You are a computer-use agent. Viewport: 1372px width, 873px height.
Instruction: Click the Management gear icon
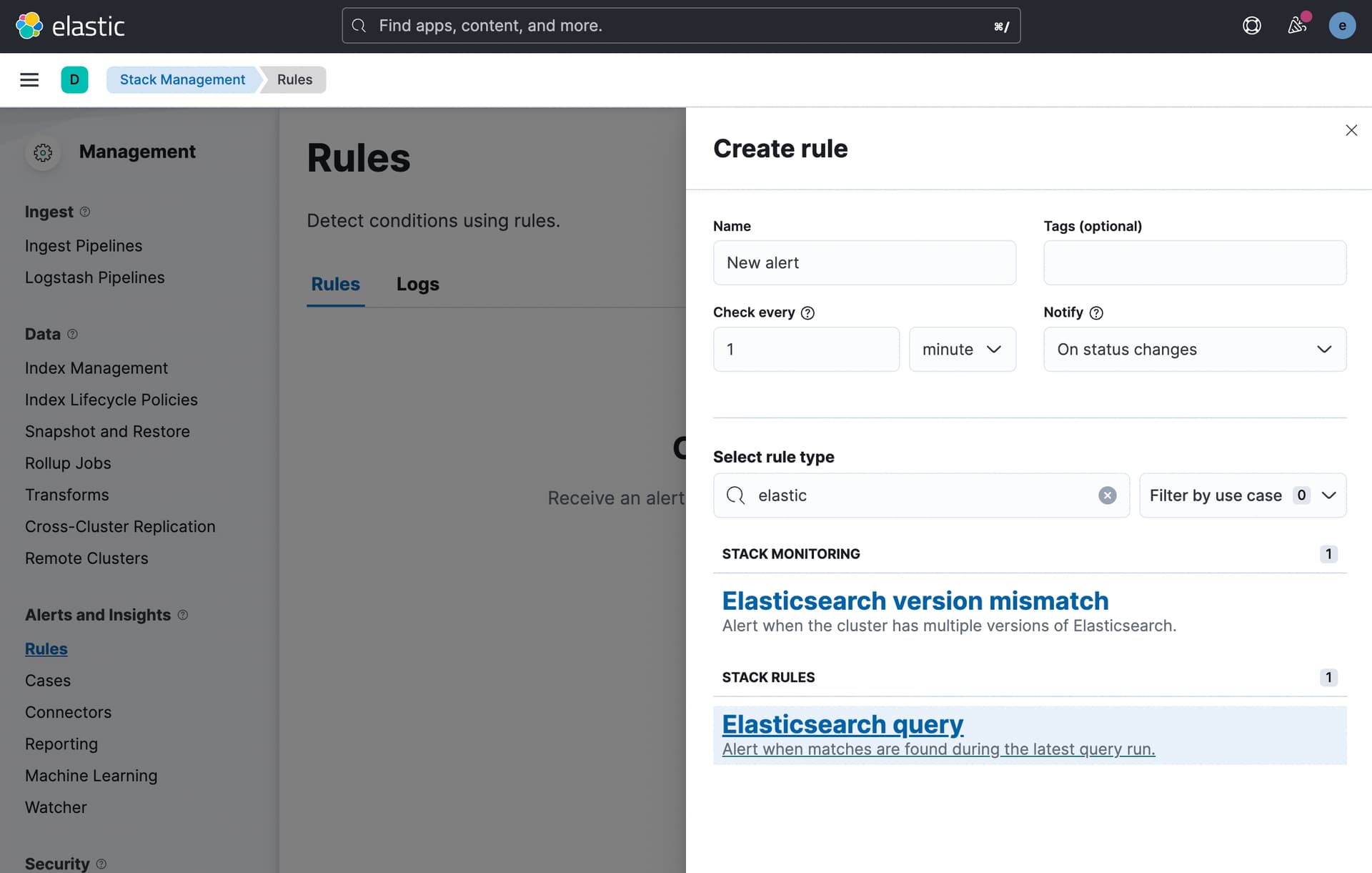[x=43, y=152]
